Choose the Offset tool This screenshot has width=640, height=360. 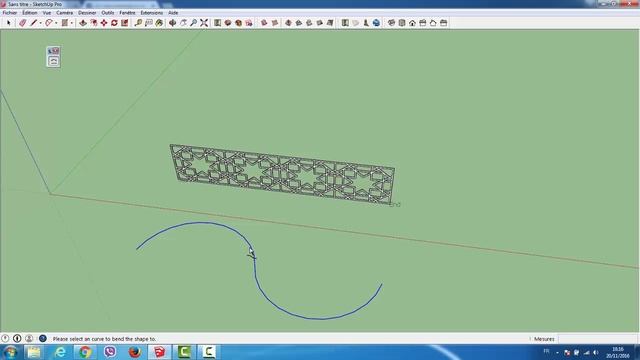[x=93, y=23]
